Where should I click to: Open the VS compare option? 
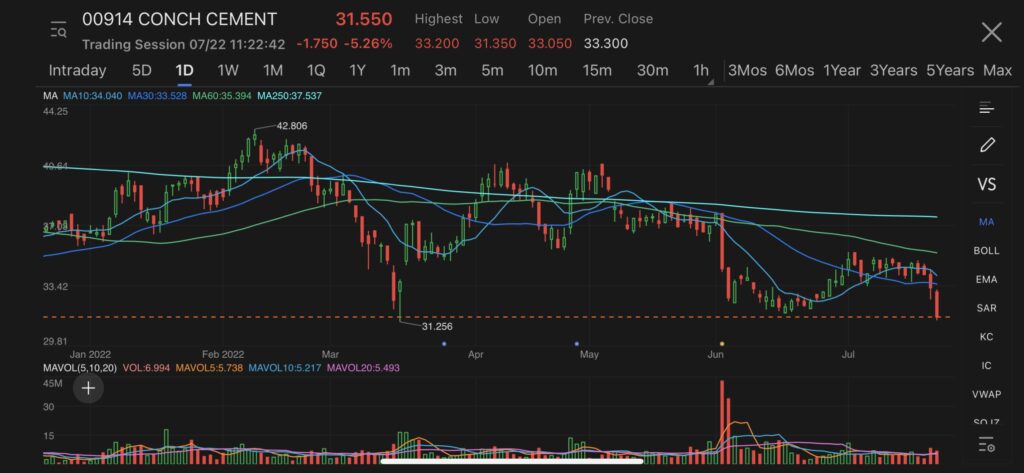tap(986, 185)
